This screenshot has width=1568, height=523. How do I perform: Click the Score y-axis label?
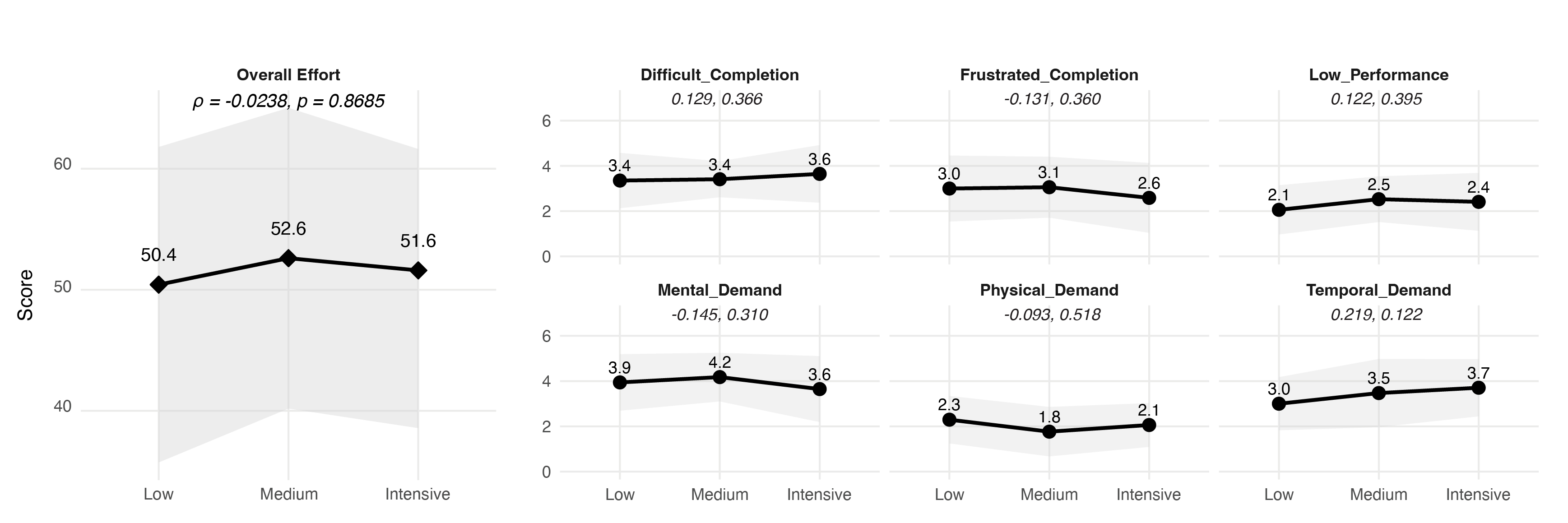pyautogui.click(x=25, y=295)
